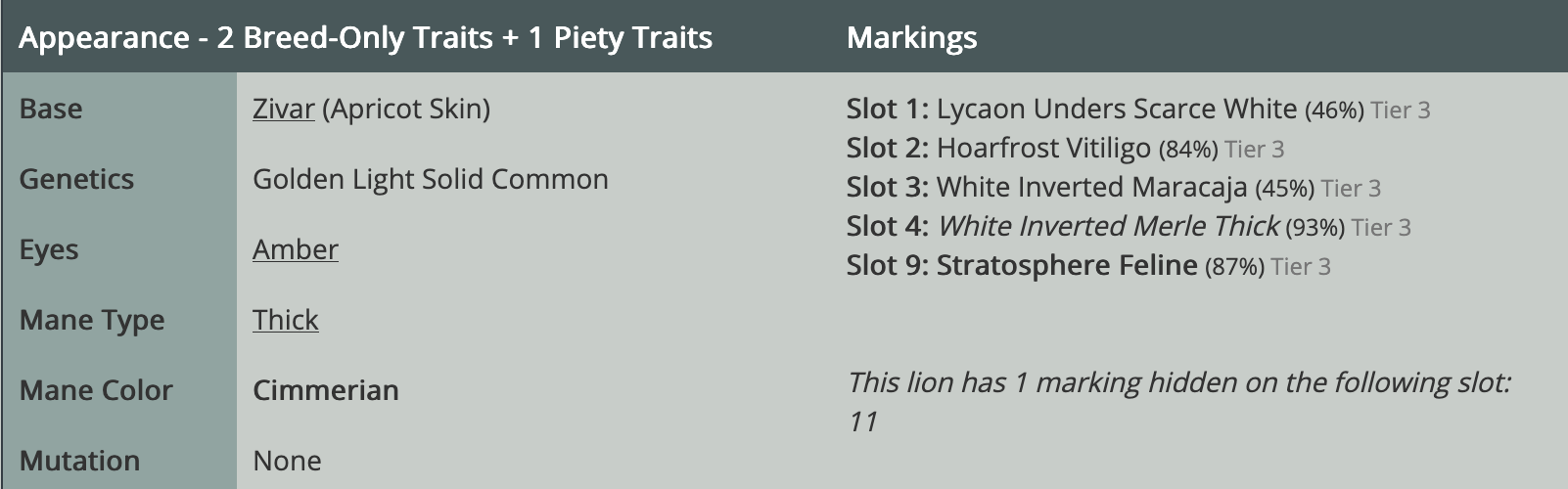Viewport: 1568px width, 489px height.
Task: Click the Appearance section header
Action: (365, 37)
